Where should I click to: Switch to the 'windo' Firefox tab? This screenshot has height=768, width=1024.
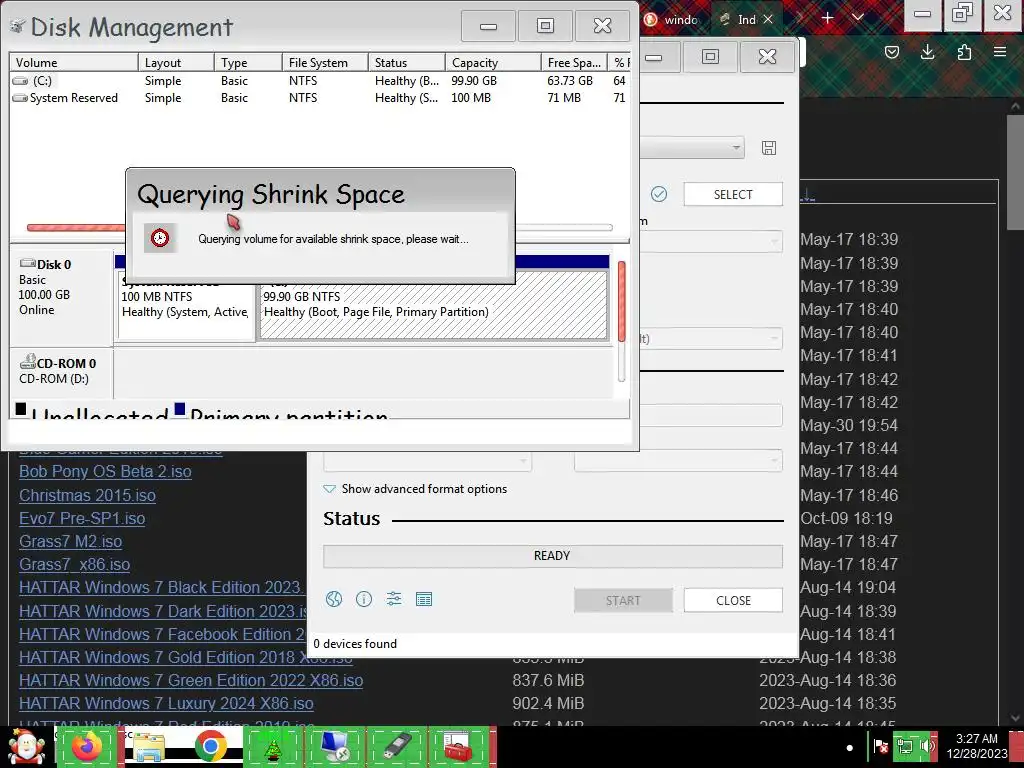point(673,20)
